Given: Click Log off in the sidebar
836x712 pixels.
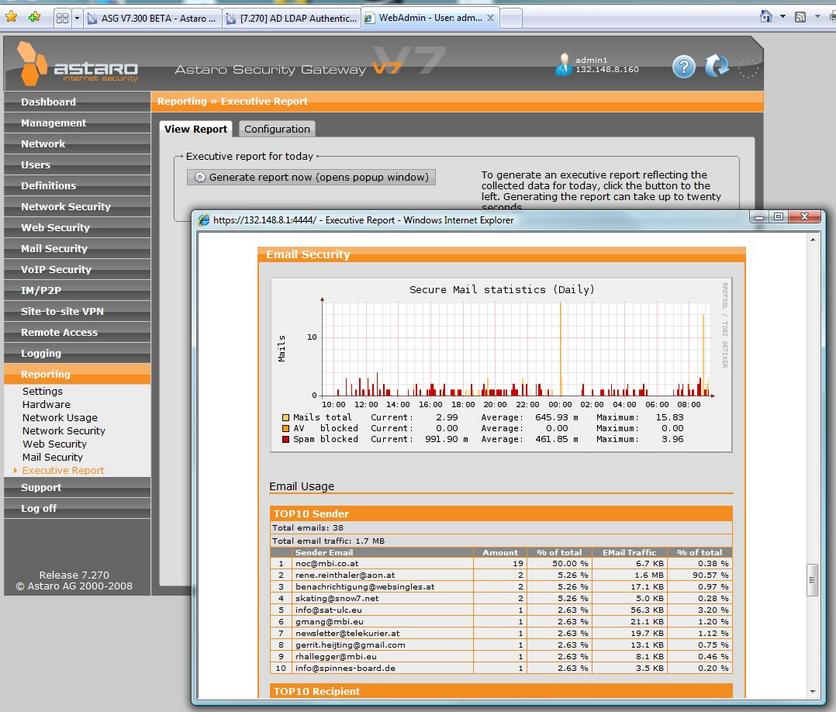Looking at the screenshot, I should [x=77, y=508].
